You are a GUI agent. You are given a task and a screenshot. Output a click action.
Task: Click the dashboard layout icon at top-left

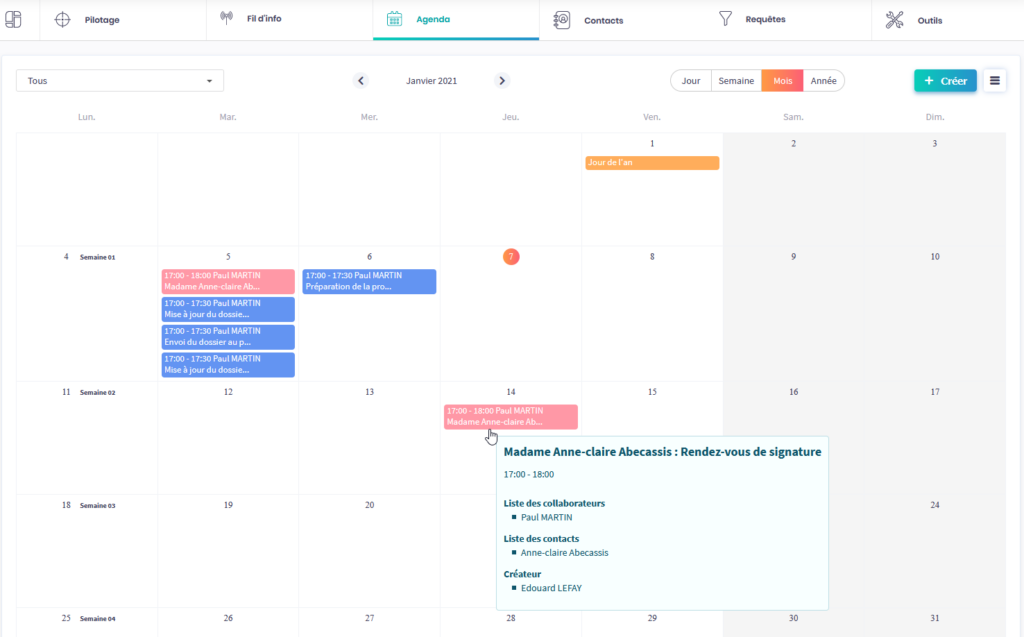point(13,19)
